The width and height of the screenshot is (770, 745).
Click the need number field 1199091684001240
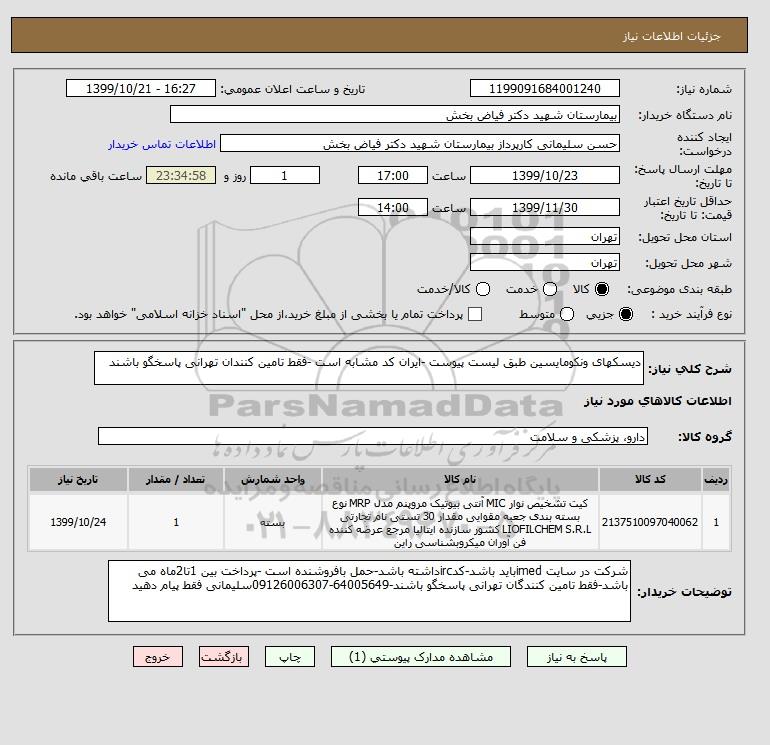[x=545, y=89]
